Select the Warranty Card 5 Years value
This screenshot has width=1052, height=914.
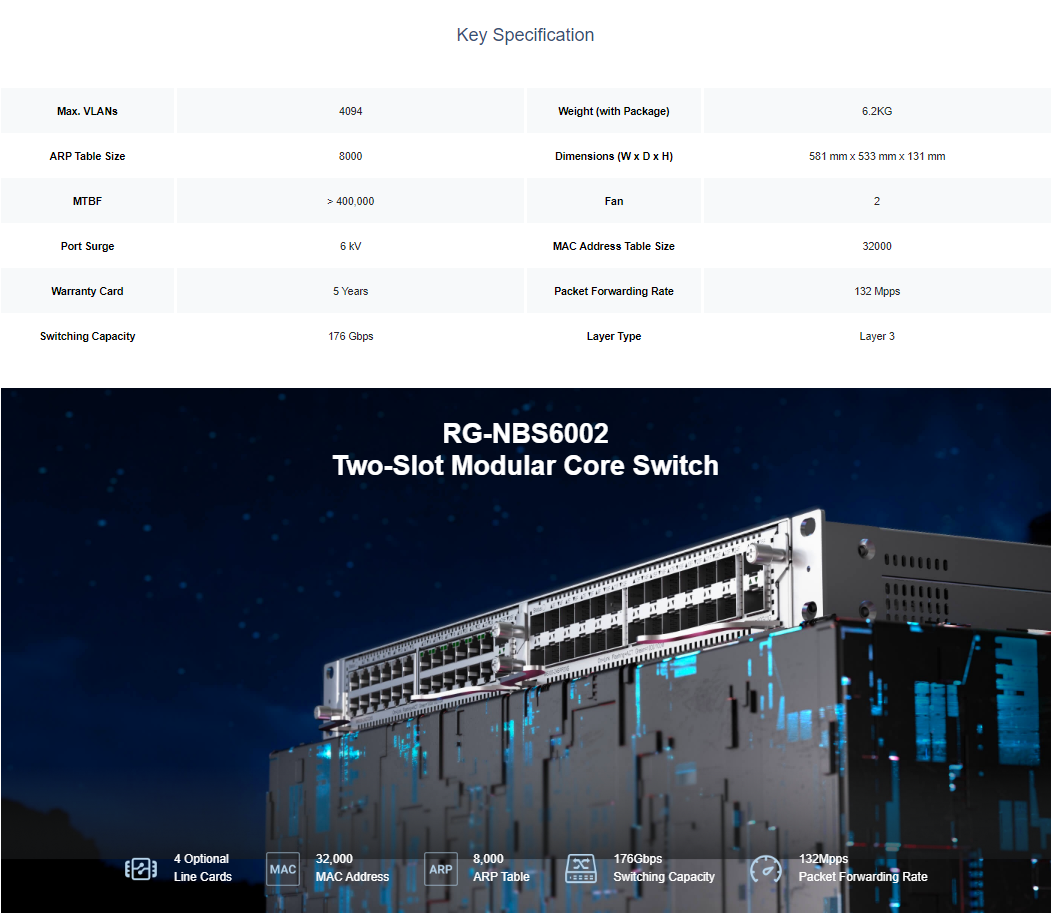[350, 291]
